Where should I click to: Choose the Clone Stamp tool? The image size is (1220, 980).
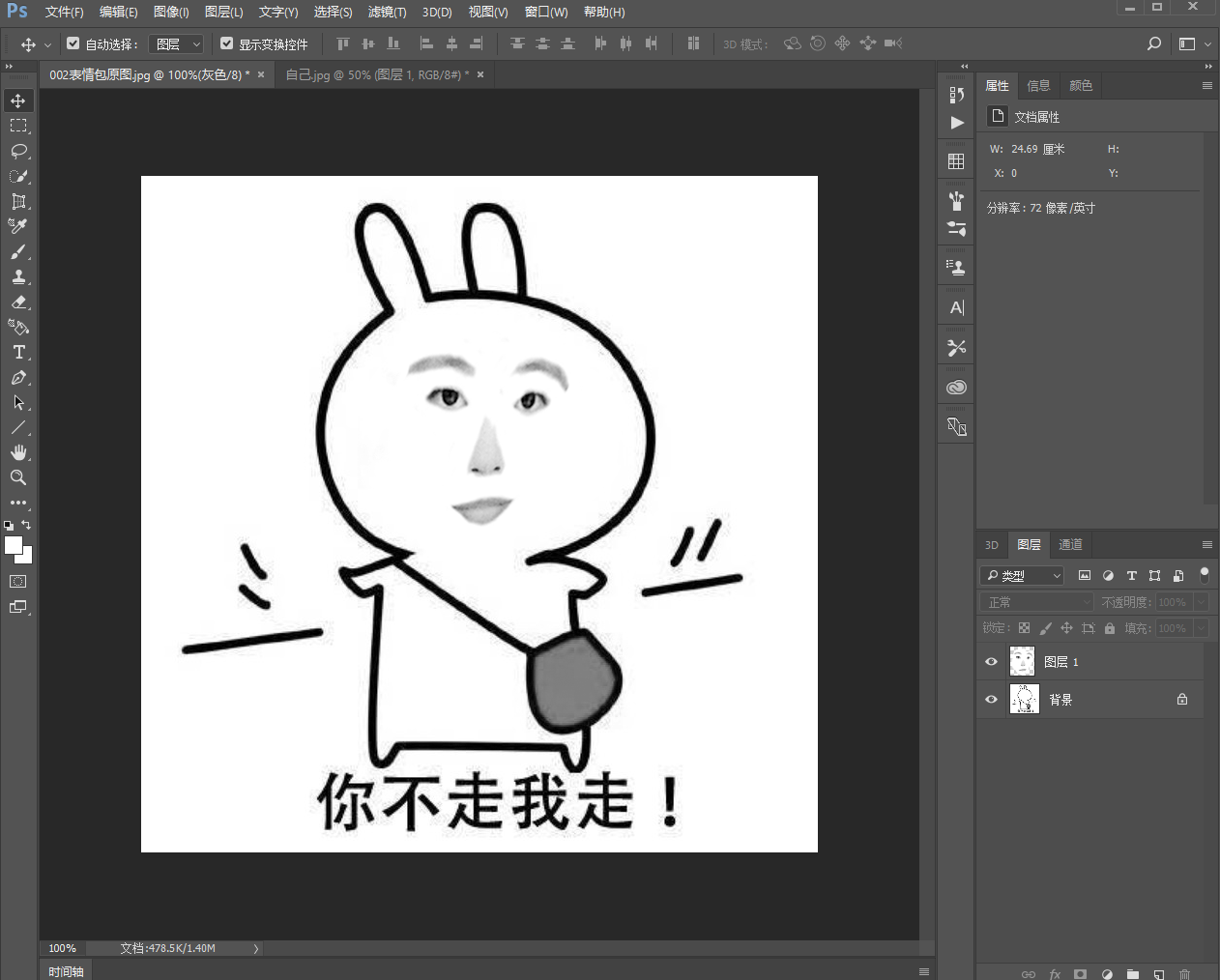[19, 276]
